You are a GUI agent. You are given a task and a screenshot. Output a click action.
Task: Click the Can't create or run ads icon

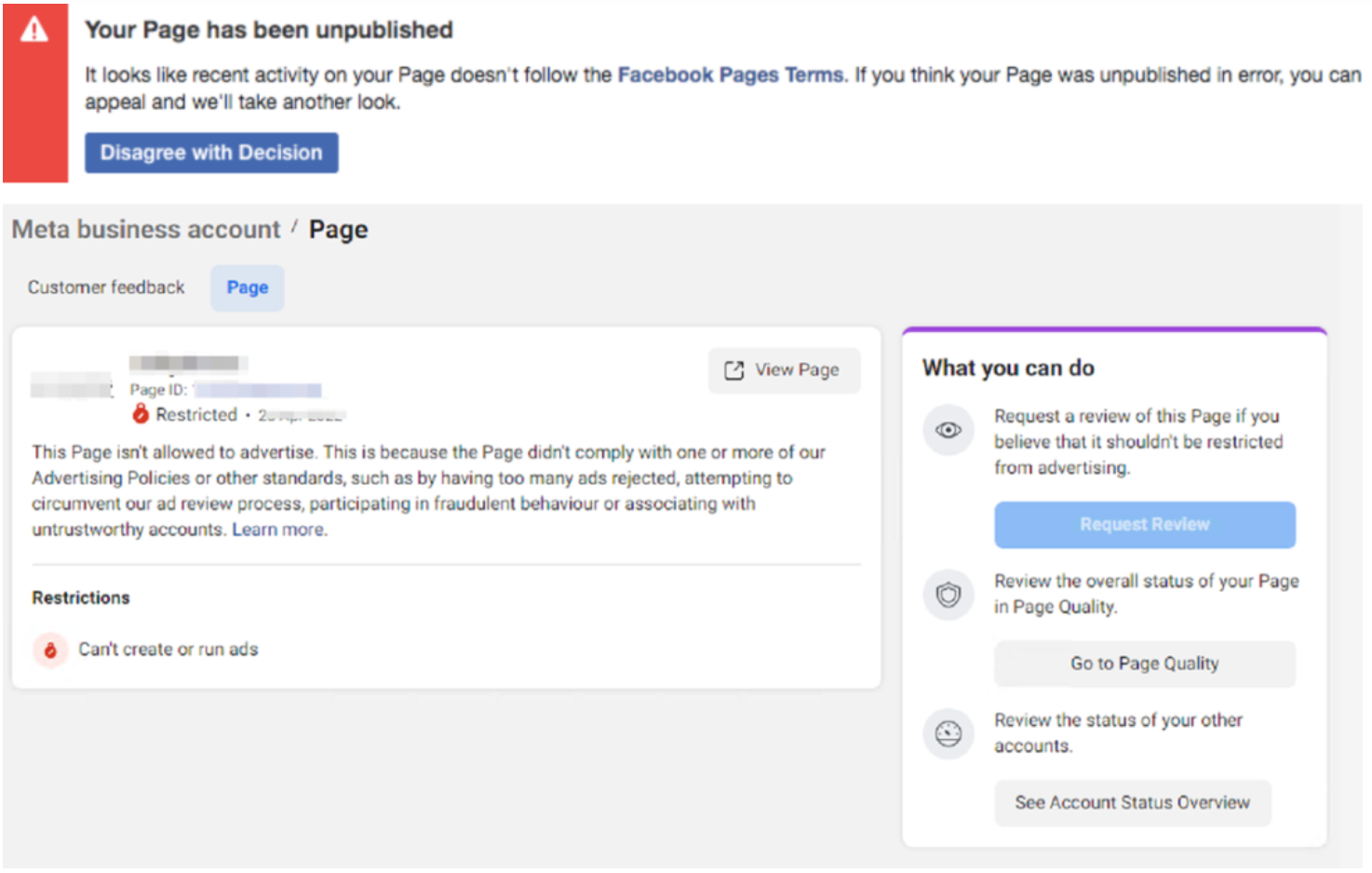pyautogui.click(x=50, y=650)
